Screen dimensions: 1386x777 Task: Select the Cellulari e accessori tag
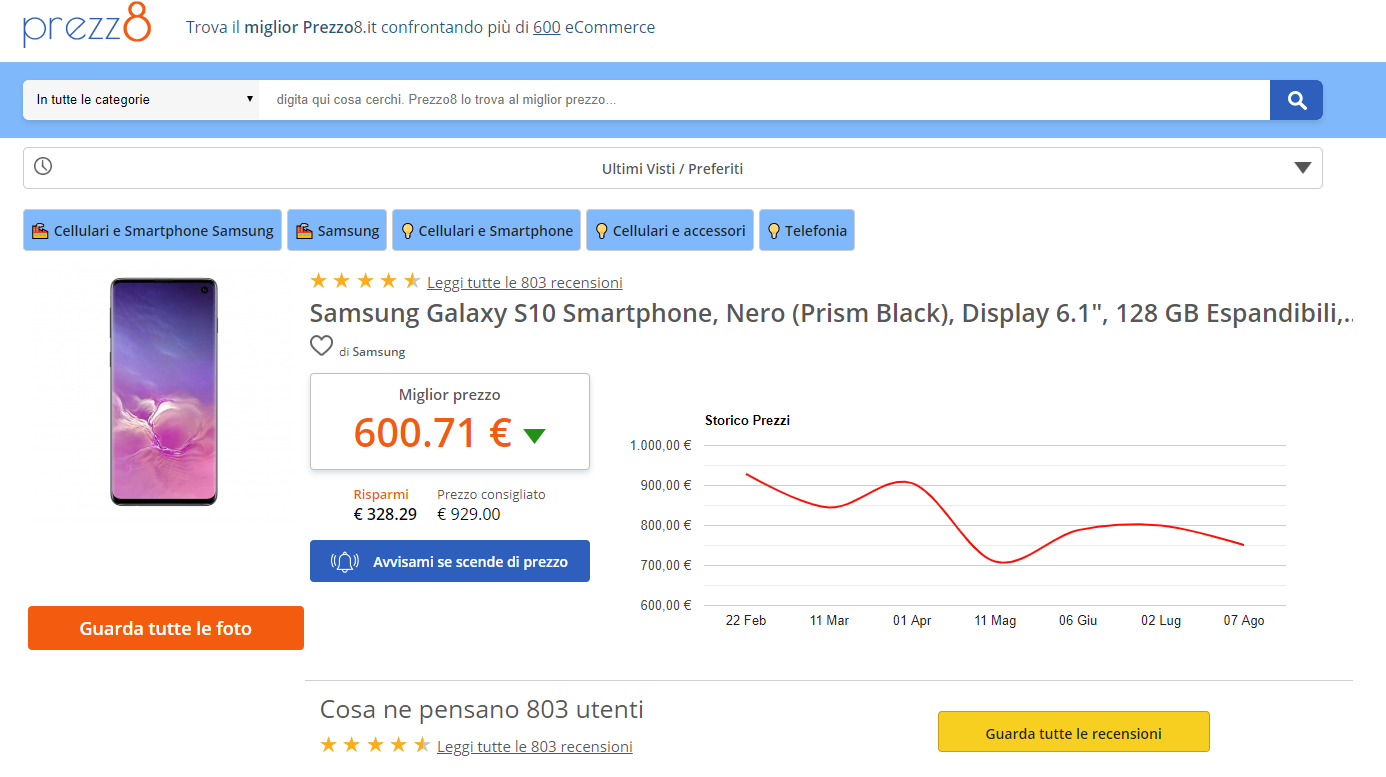point(670,231)
